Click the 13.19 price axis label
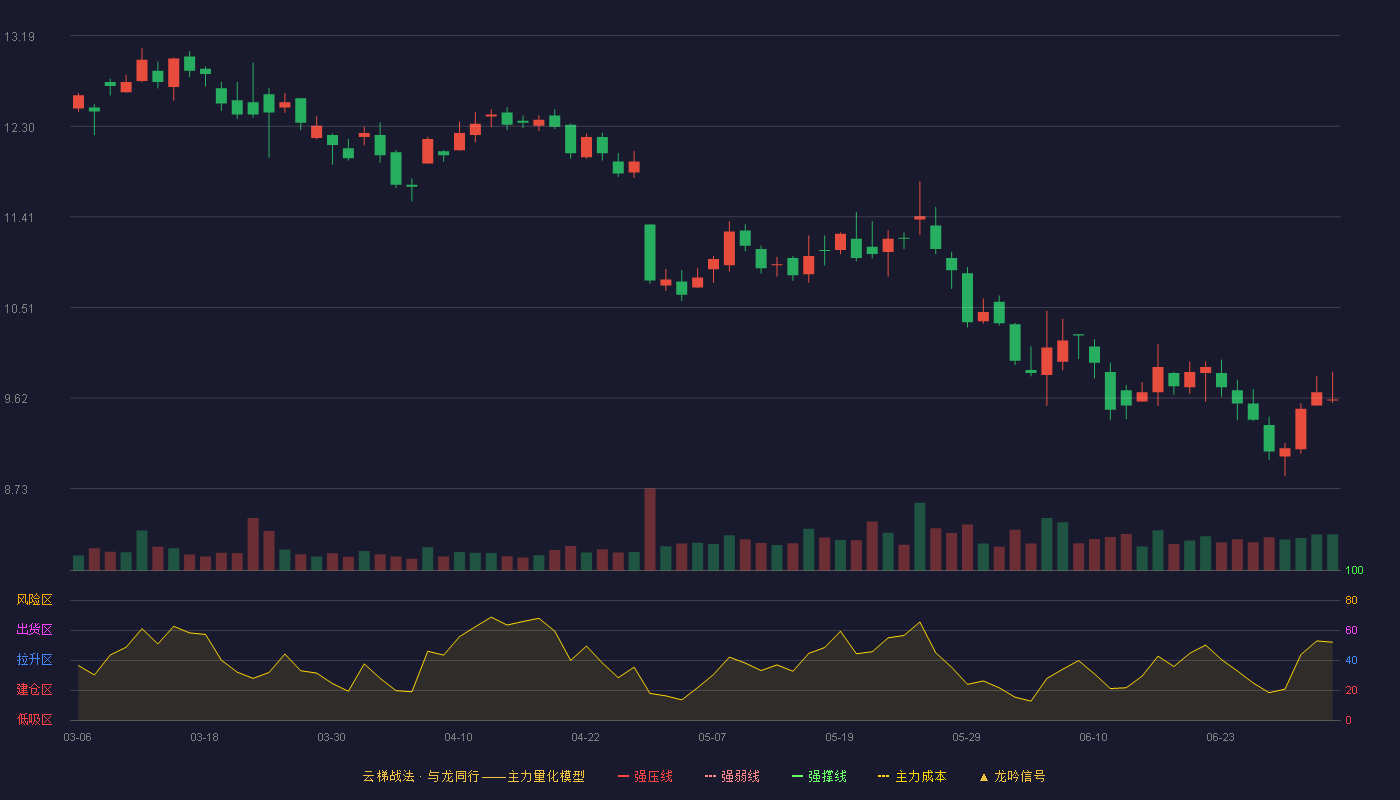The height and width of the screenshot is (800, 1400). [19, 37]
